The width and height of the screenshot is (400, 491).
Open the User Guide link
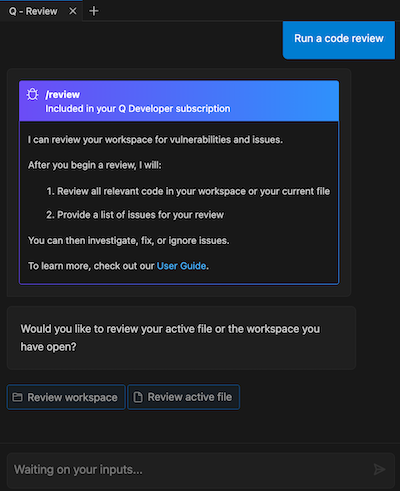[x=181, y=266]
